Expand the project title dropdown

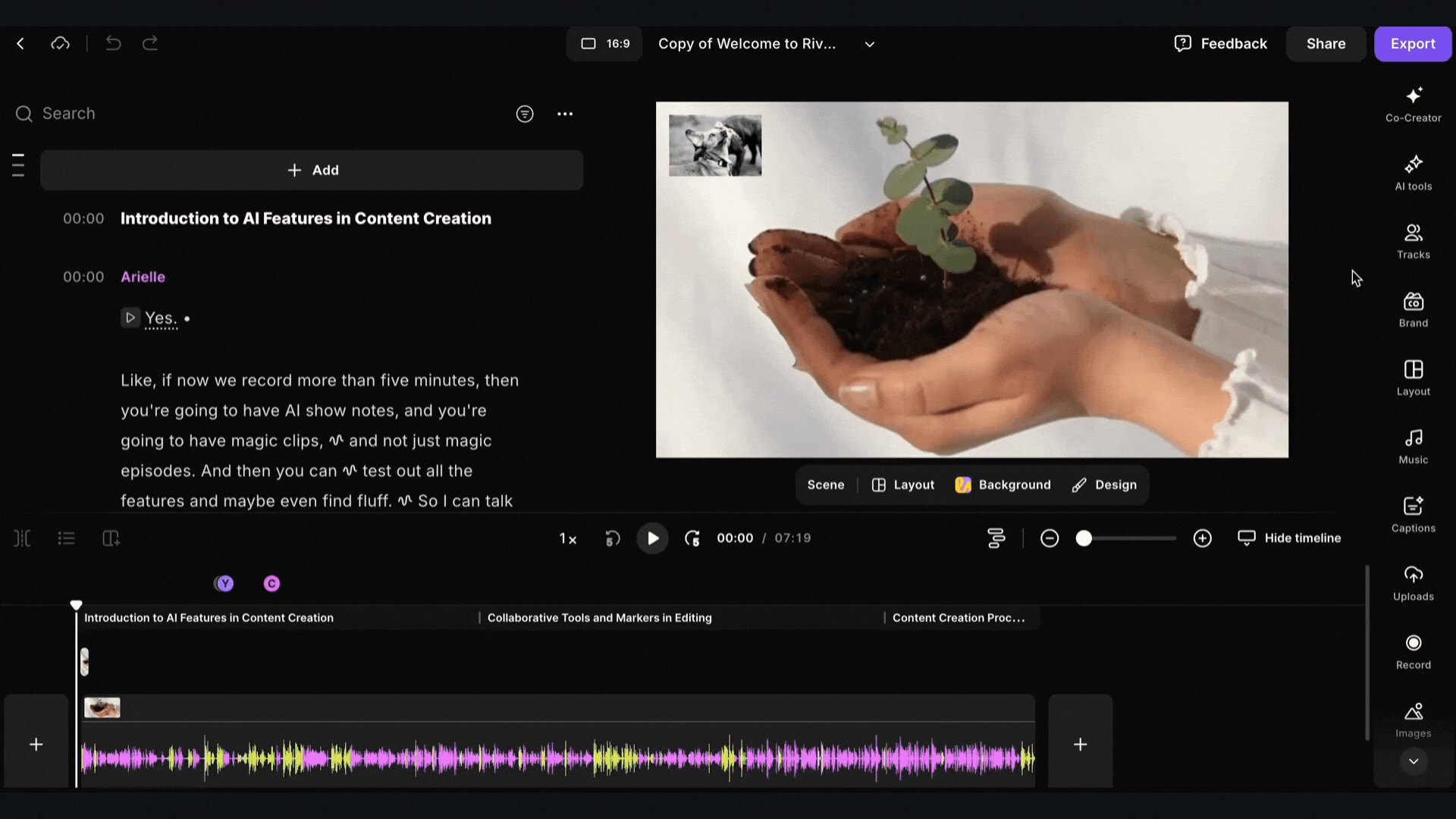pyautogui.click(x=869, y=44)
